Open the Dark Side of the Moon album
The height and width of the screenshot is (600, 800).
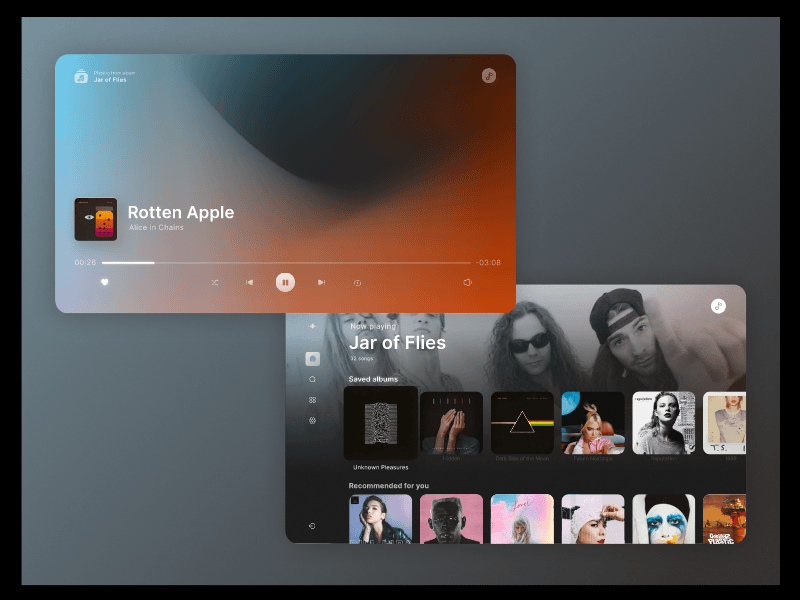(521, 422)
